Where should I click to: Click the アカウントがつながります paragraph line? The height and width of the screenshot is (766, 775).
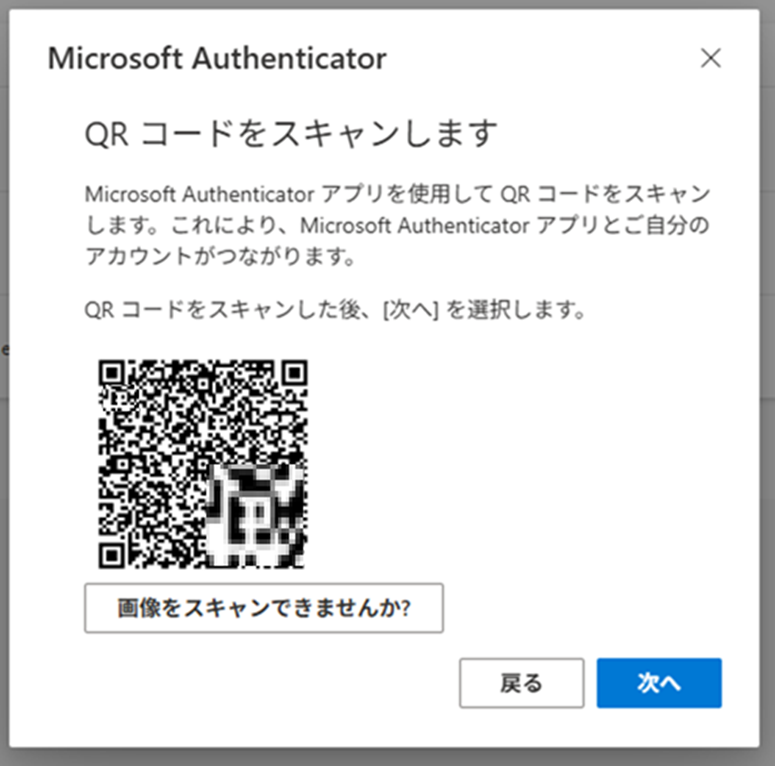tap(222, 257)
